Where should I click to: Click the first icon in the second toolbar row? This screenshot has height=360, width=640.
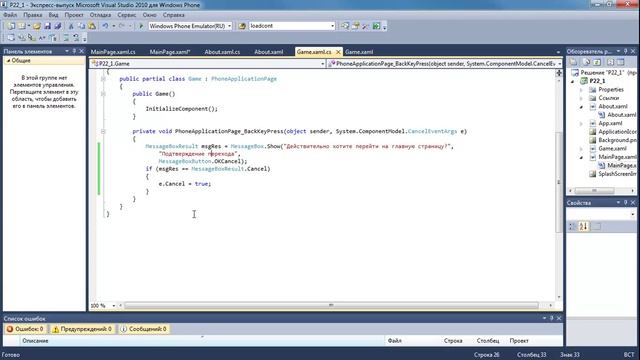(11, 38)
